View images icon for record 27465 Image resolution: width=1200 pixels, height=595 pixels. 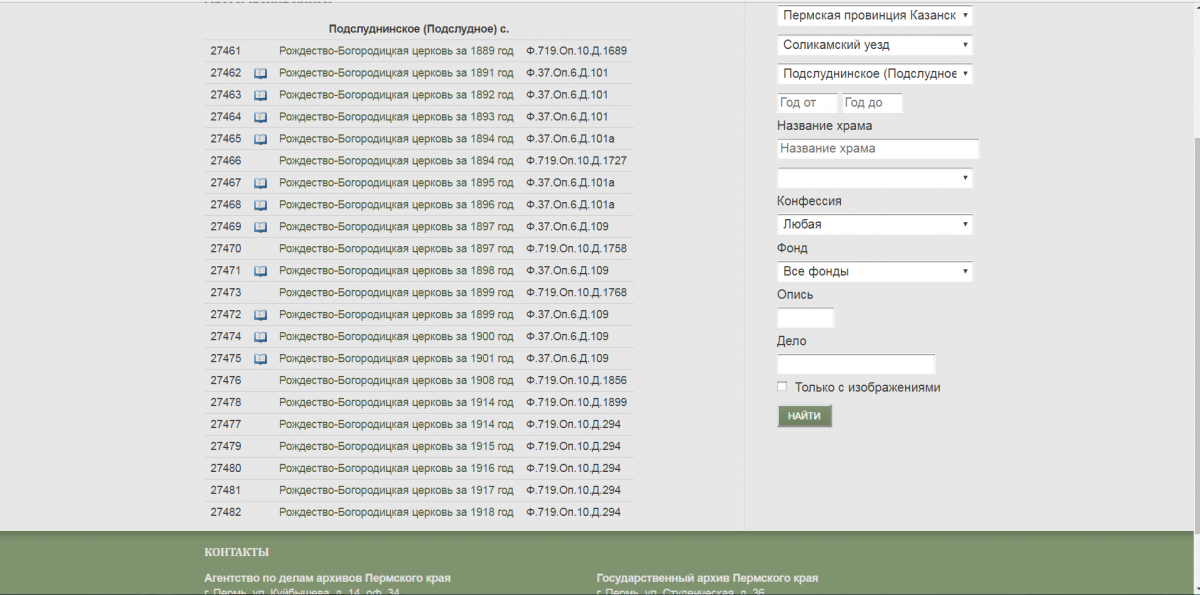click(260, 139)
